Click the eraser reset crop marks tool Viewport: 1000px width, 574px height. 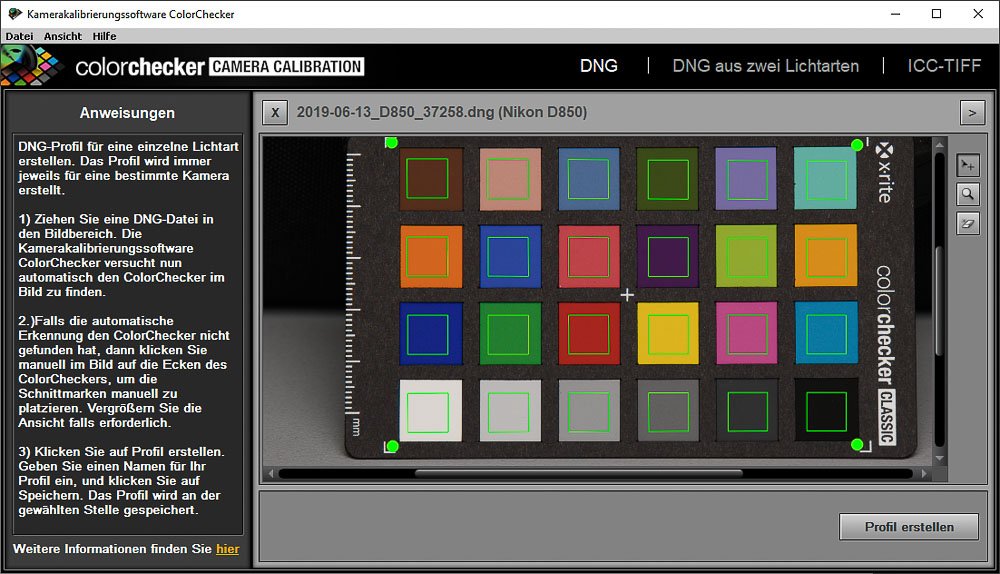[x=967, y=223]
